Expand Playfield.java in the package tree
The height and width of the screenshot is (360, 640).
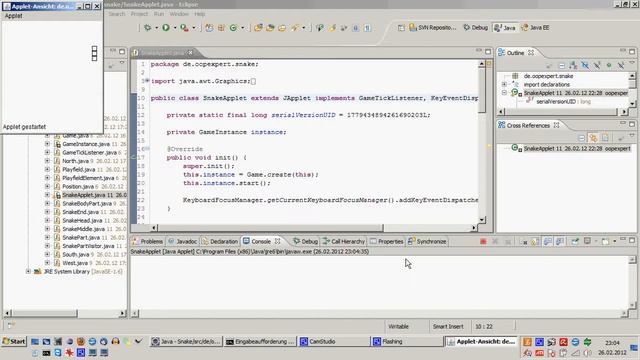[47, 169]
